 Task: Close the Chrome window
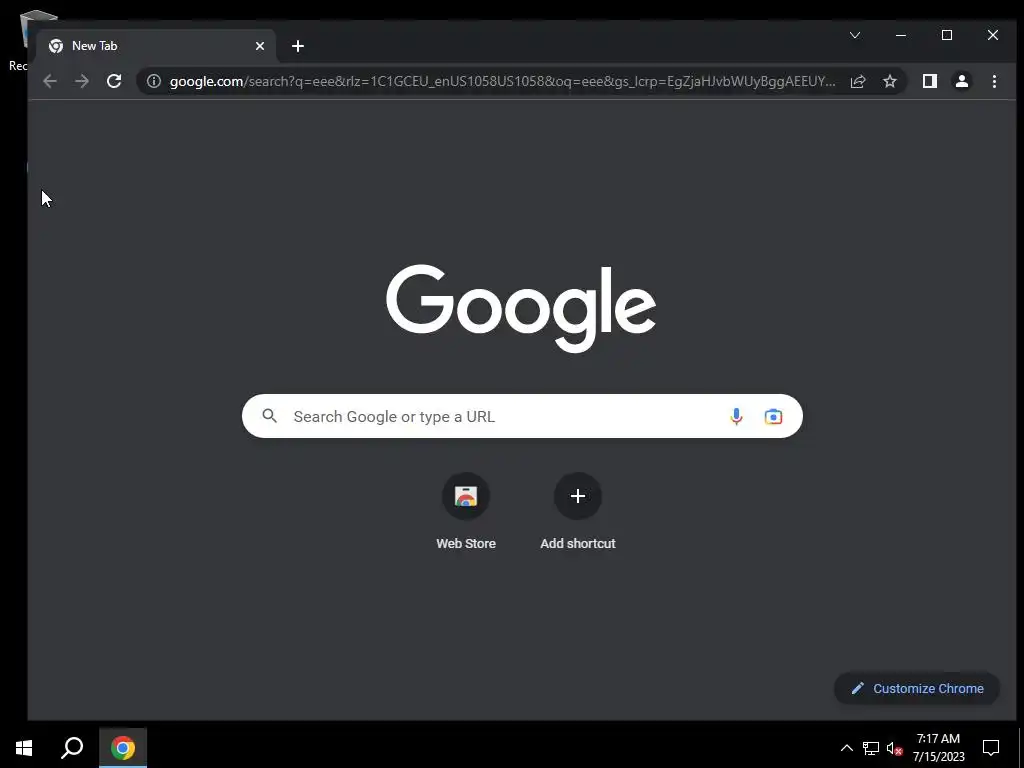coord(993,35)
